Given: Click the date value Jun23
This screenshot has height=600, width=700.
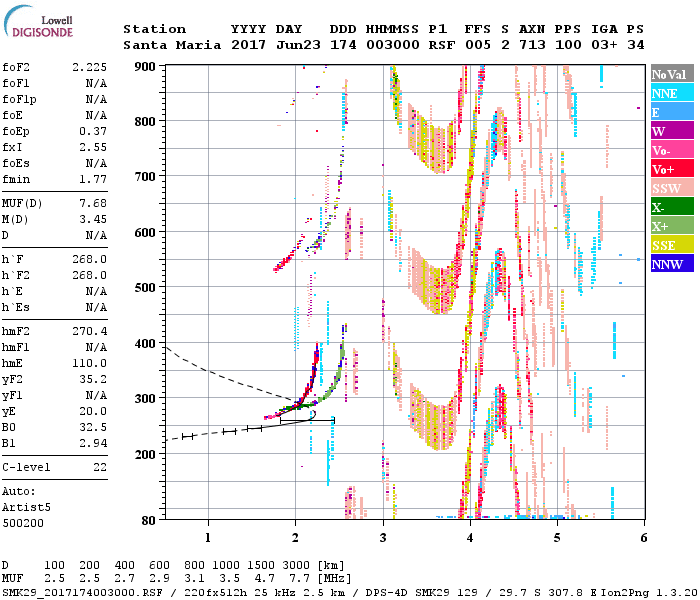Looking at the screenshot, I should (x=298, y=46).
